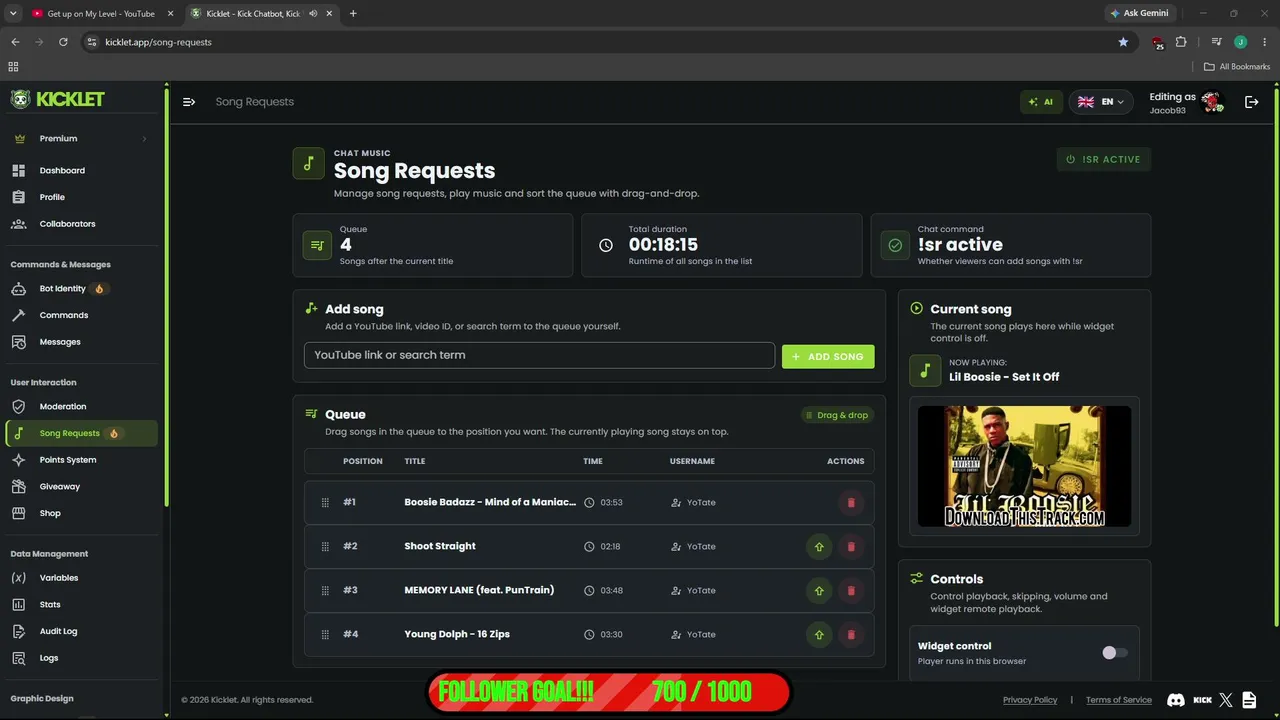
Task: Click the drag handle for song #3
Action: [325, 590]
